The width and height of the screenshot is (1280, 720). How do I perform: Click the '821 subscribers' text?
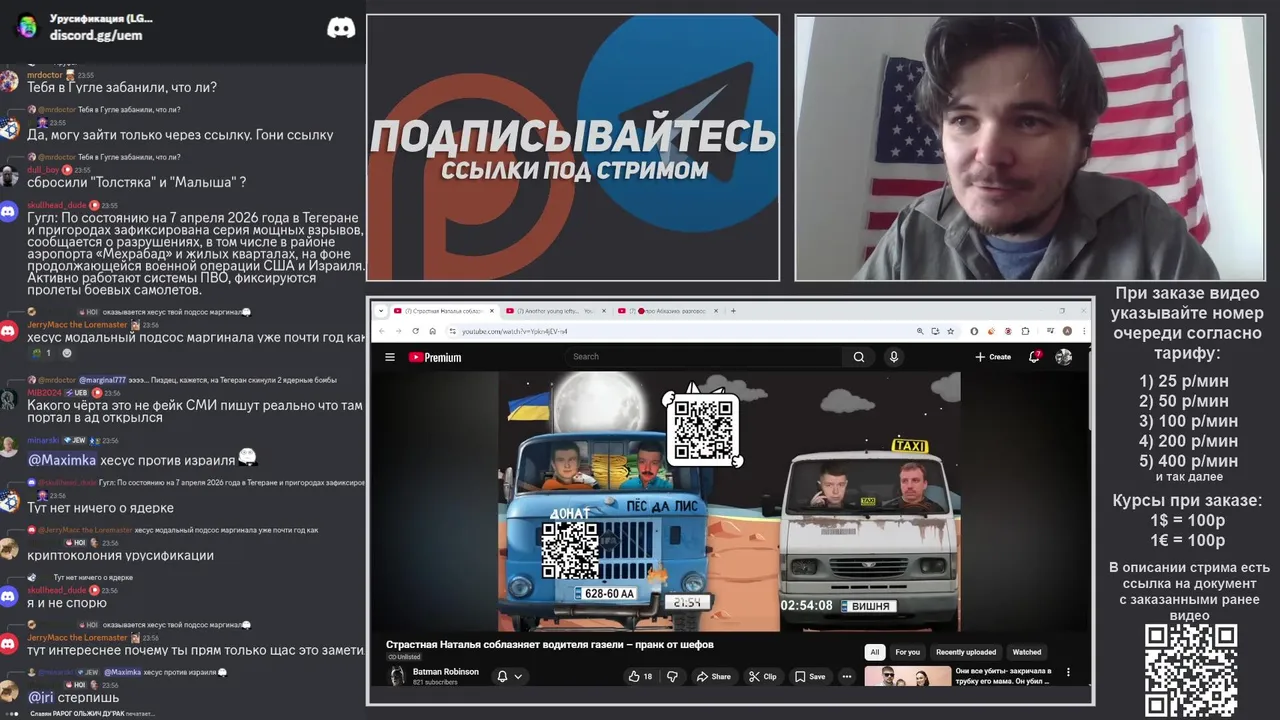[x=435, y=682]
